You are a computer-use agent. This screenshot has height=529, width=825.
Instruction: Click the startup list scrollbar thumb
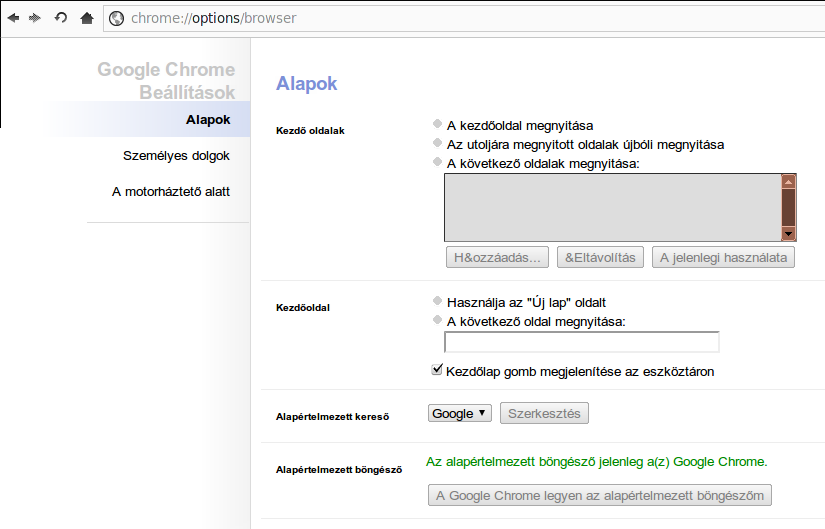[x=788, y=207]
